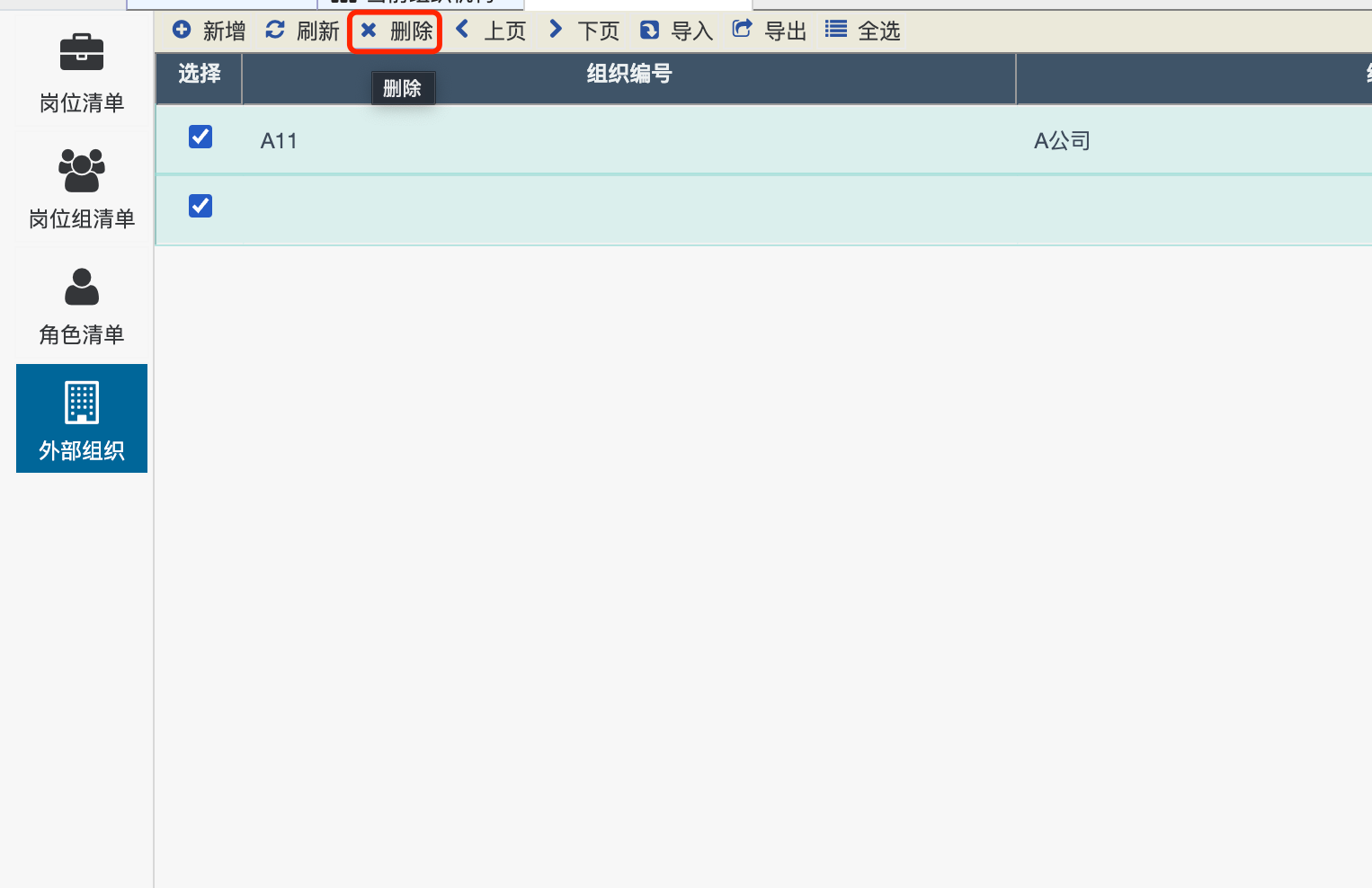Image resolution: width=1372 pixels, height=888 pixels.
Task: Open 岗位清单 via the briefcase icon
Action: (82, 52)
